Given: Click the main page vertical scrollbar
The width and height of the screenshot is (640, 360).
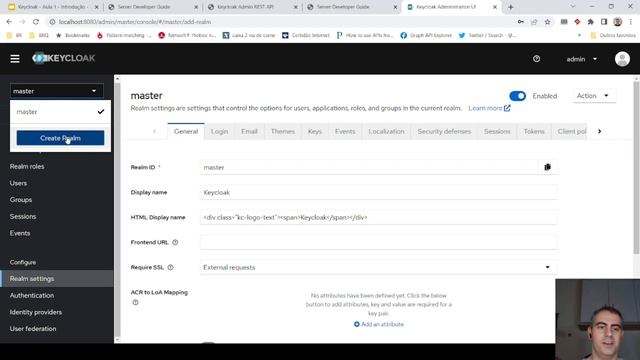Looking at the screenshot, I should click(636, 167).
